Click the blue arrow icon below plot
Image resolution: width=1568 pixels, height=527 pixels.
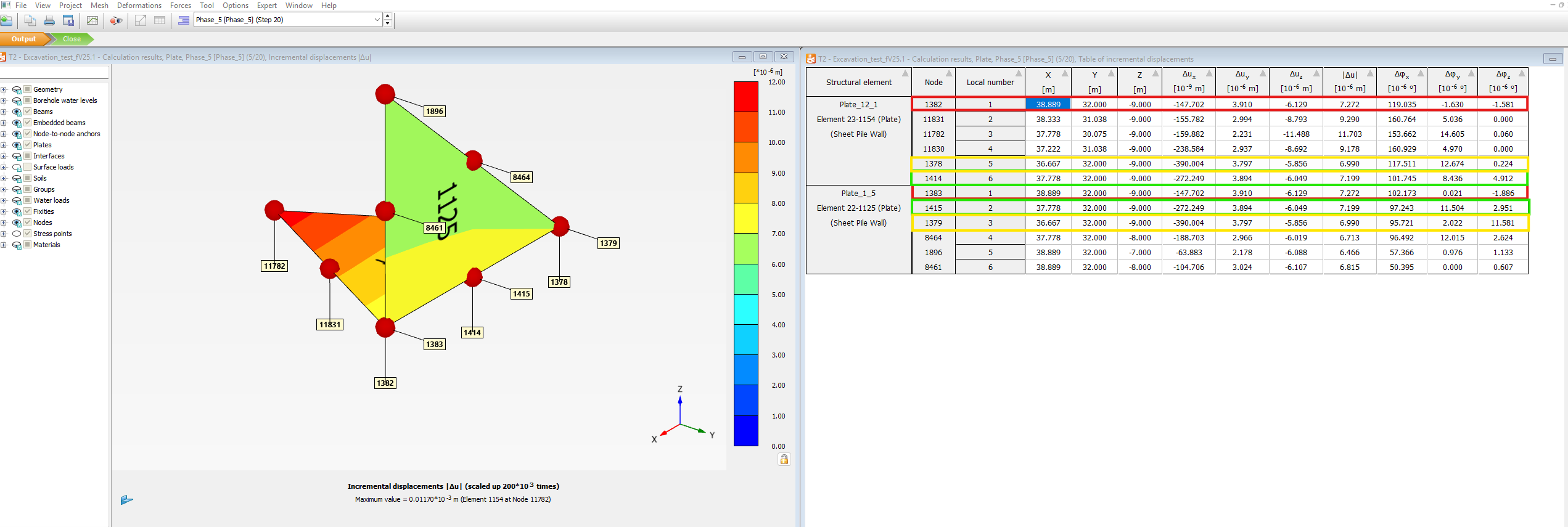[127, 500]
